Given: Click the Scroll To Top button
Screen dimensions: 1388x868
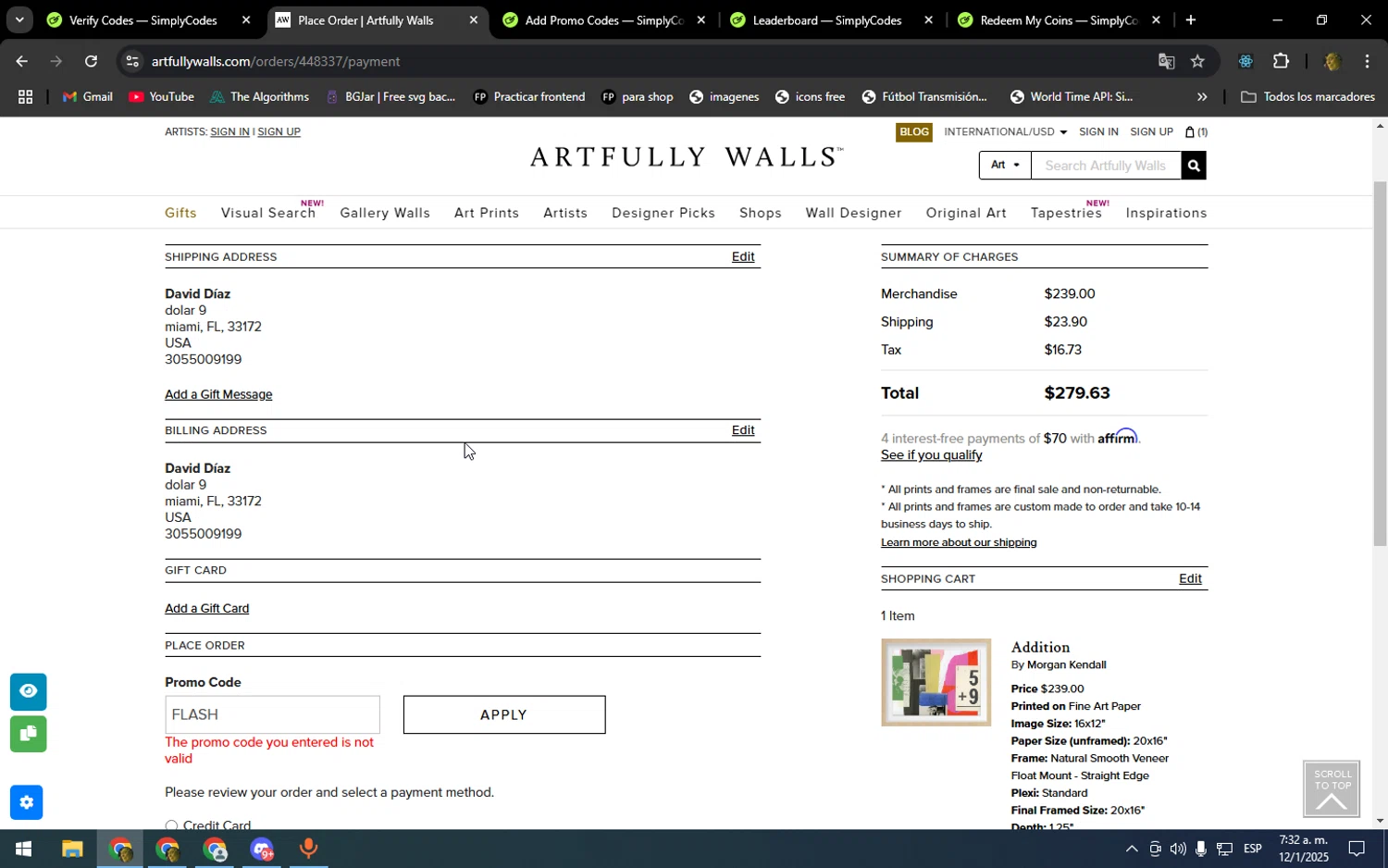Looking at the screenshot, I should click(1332, 789).
